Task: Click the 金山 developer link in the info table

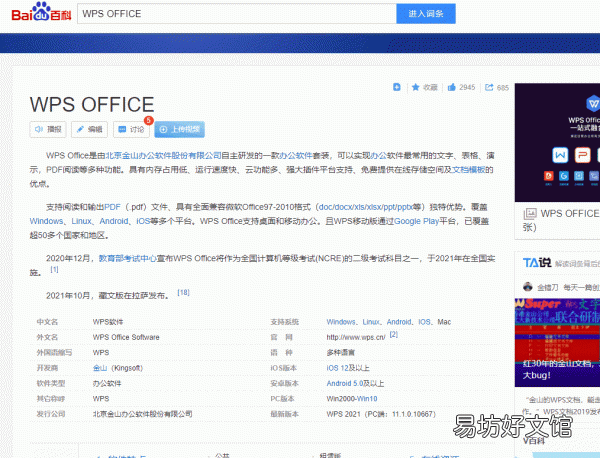Action: pyautogui.click(x=100, y=368)
